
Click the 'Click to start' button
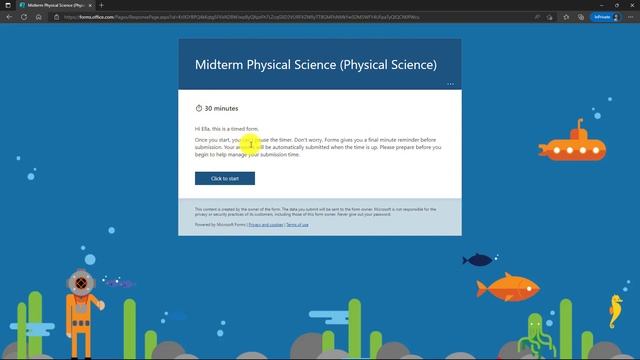click(x=225, y=178)
